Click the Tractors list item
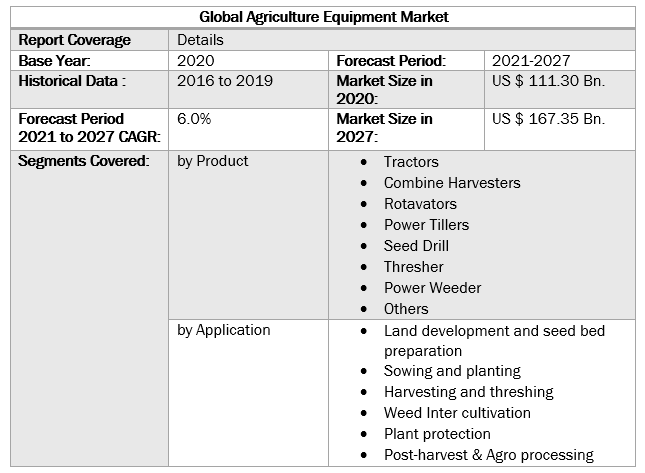This screenshot has height=473, width=645. [411, 161]
